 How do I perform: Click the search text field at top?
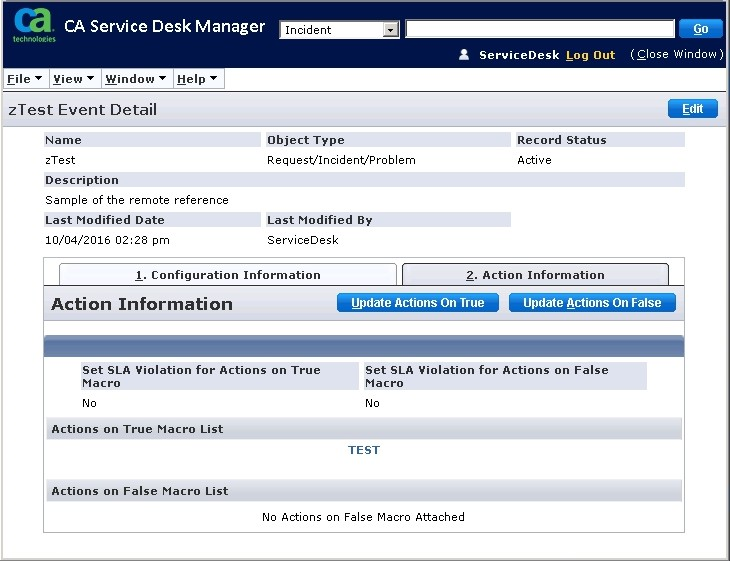click(540, 29)
